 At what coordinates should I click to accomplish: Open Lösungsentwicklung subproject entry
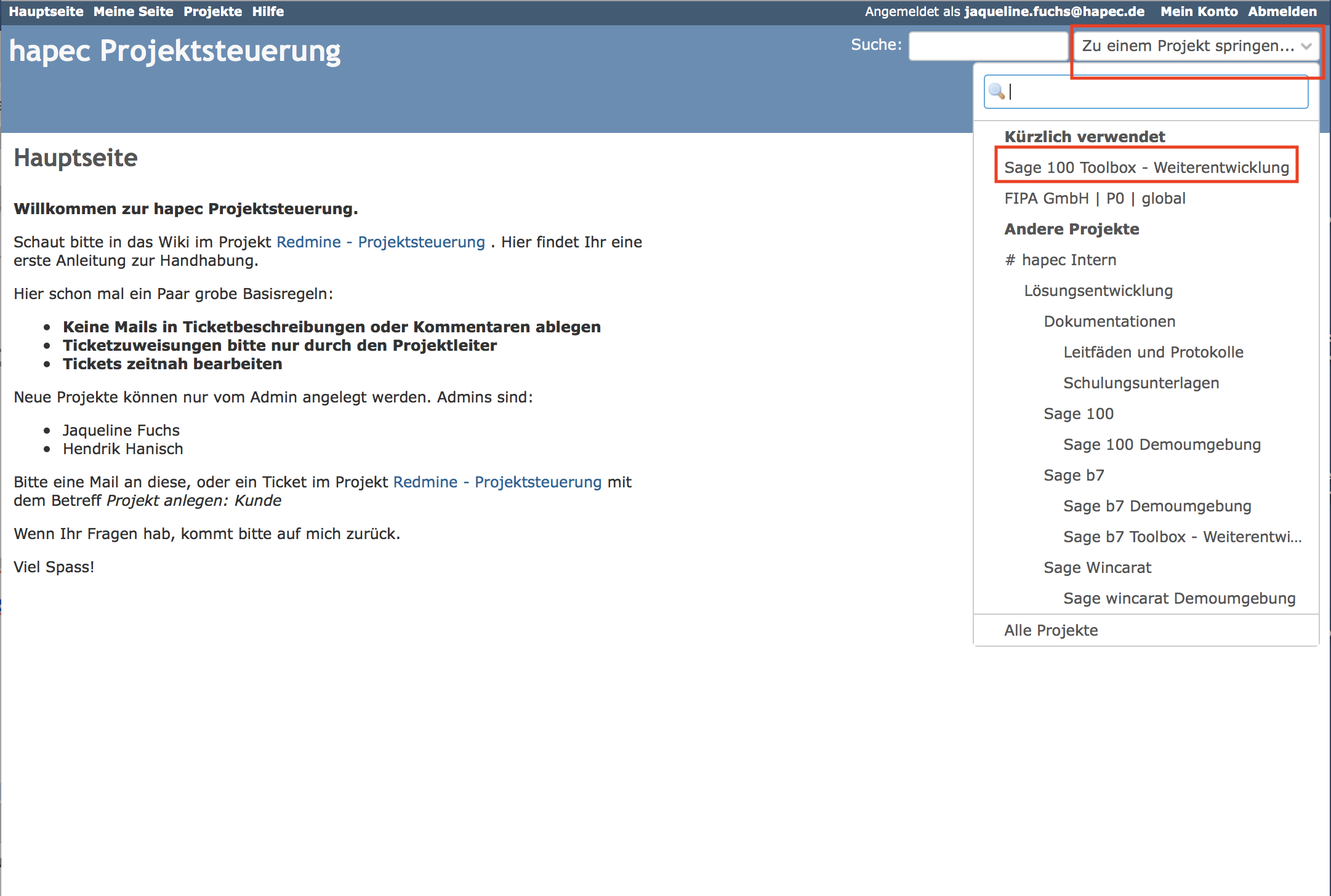click(x=1098, y=290)
